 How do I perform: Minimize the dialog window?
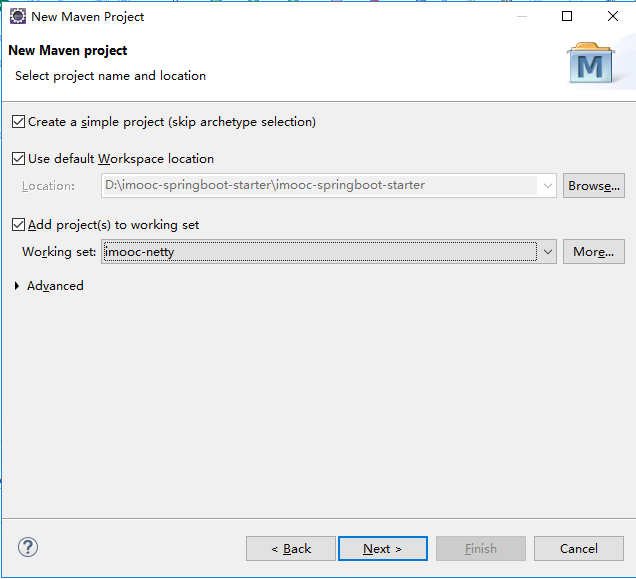pos(521,16)
